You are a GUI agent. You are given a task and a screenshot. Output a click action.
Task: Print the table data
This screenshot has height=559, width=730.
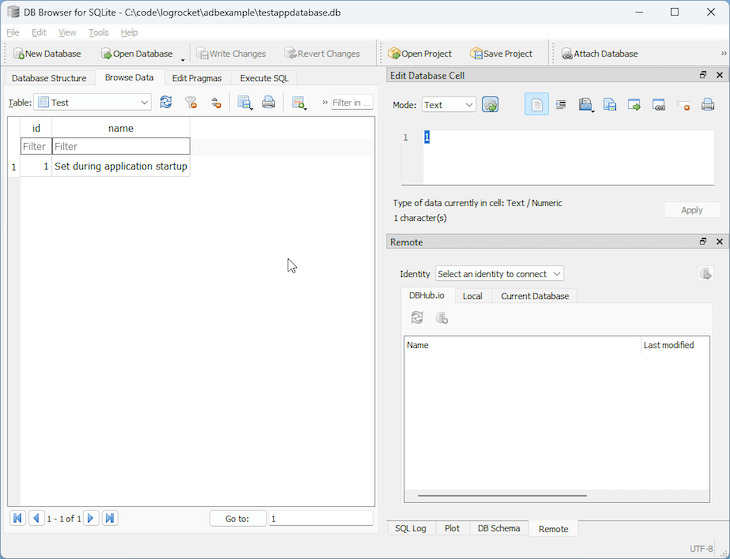coord(268,102)
